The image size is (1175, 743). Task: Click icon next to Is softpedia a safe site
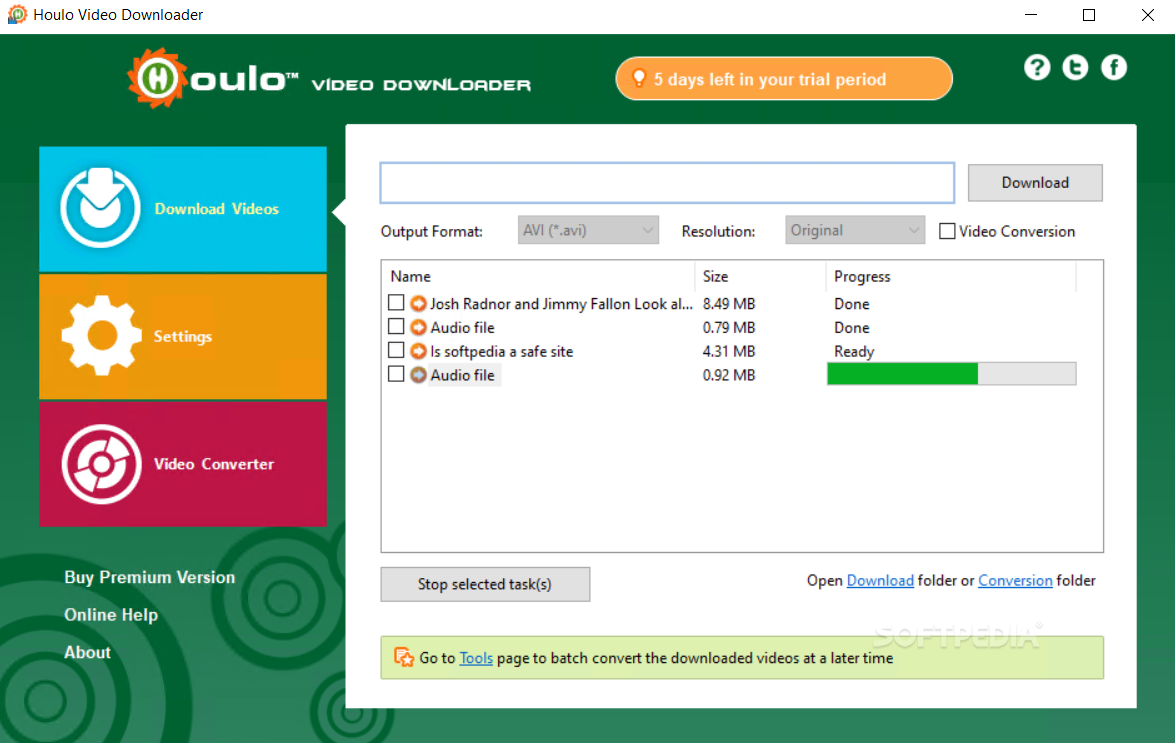point(418,351)
